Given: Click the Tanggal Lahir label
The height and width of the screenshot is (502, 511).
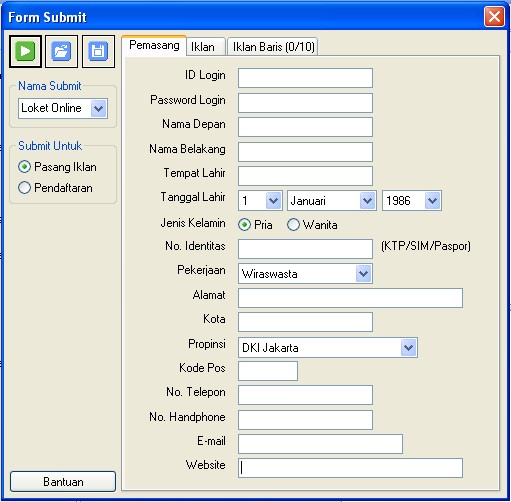Looking at the screenshot, I should coord(193,197).
